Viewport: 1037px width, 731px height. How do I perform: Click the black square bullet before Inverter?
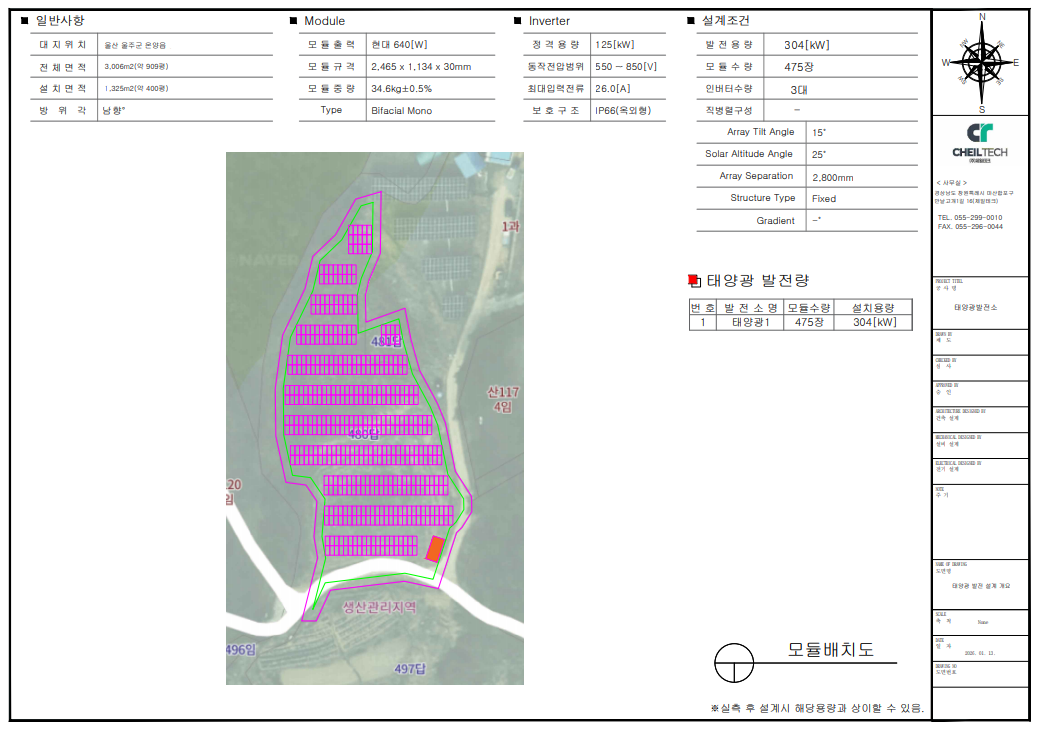click(518, 21)
